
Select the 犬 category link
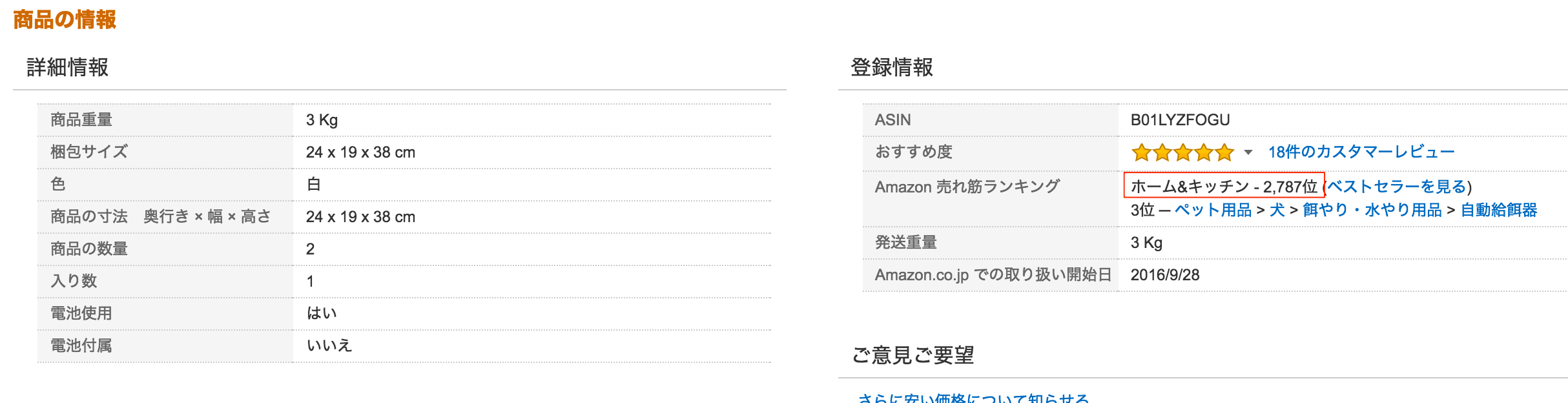click(1277, 210)
